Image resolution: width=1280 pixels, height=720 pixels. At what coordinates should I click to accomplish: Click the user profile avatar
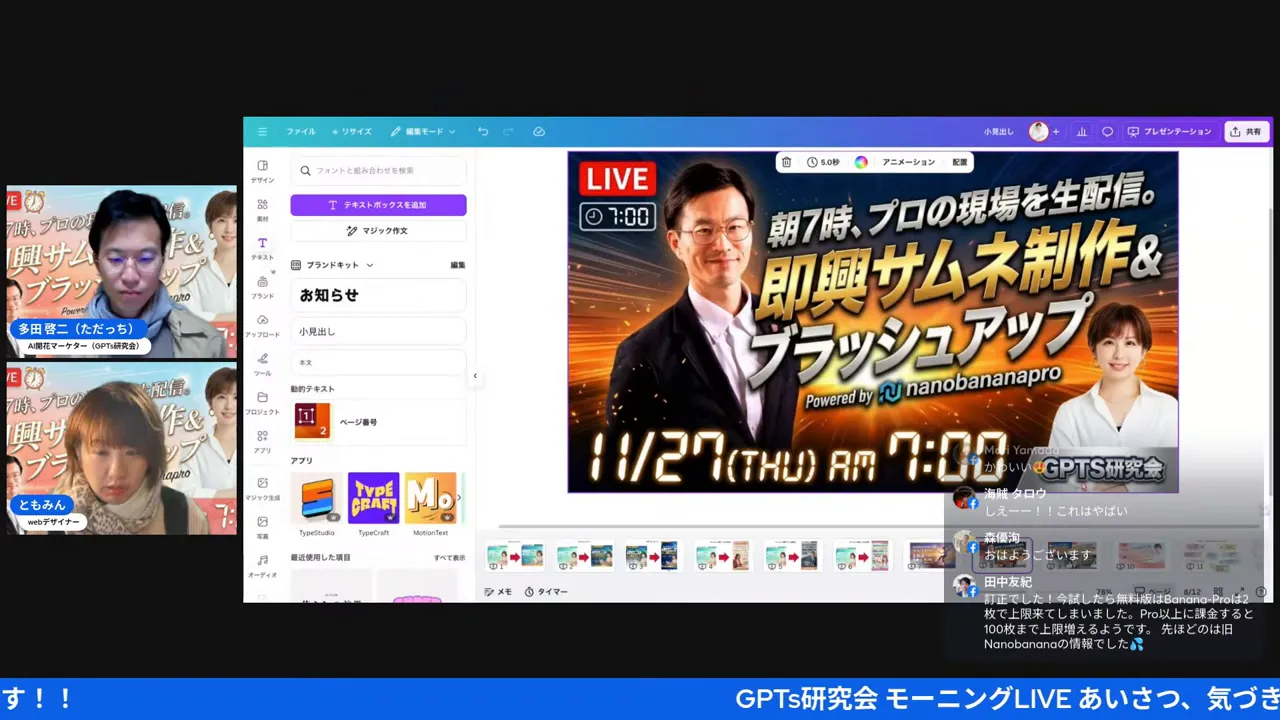pyautogui.click(x=1038, y=132)
